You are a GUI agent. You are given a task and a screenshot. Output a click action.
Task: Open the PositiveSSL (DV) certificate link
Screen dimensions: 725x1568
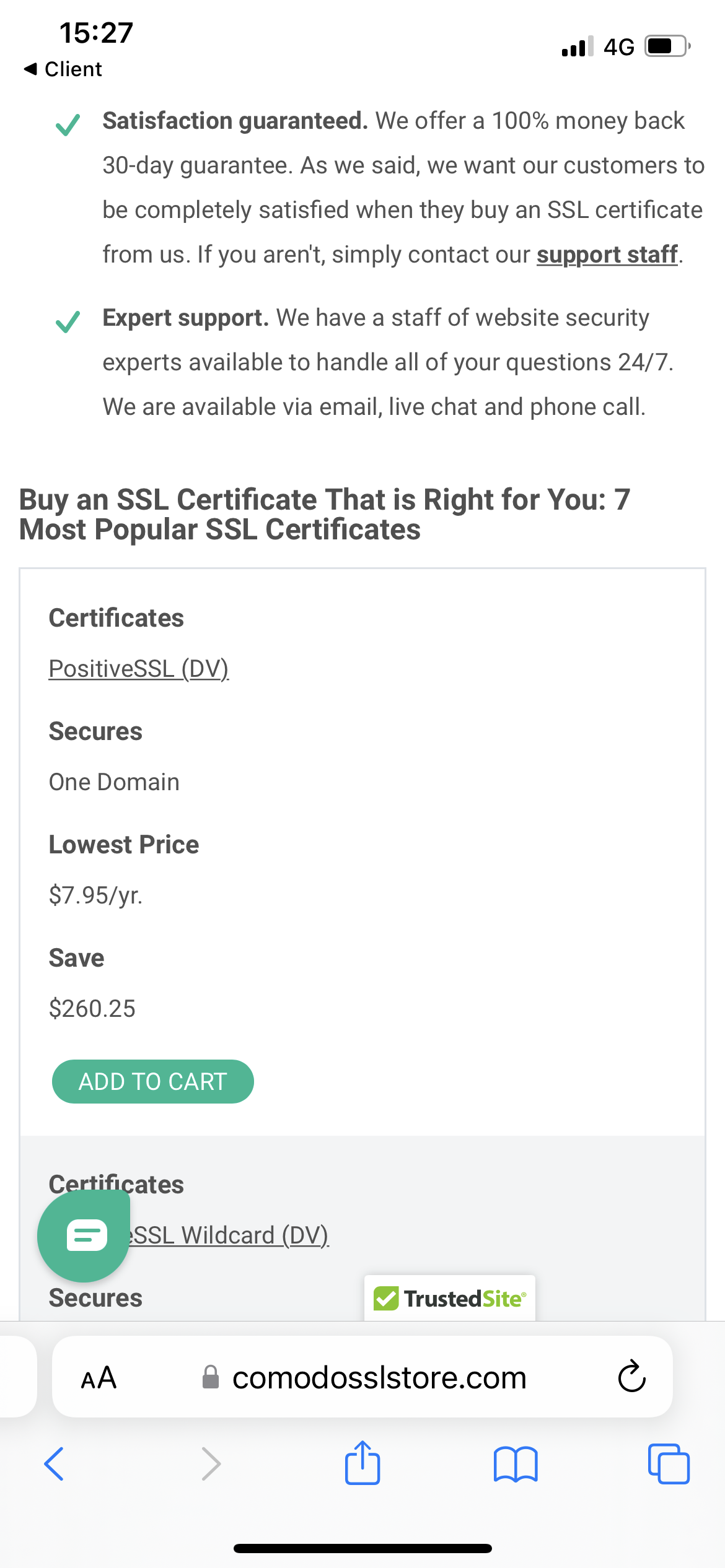click(139, 669)
